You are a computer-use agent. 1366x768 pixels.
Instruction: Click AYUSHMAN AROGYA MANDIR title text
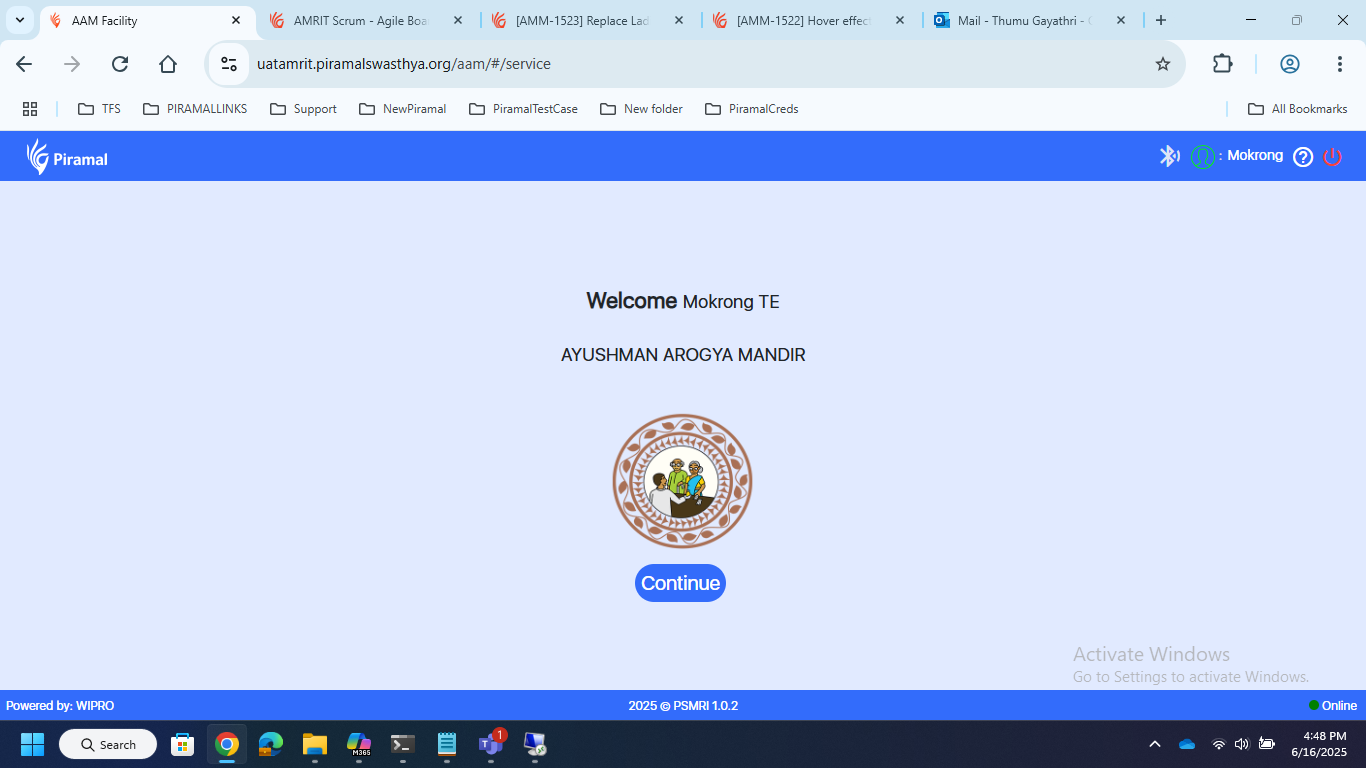(x=683, y=355)
